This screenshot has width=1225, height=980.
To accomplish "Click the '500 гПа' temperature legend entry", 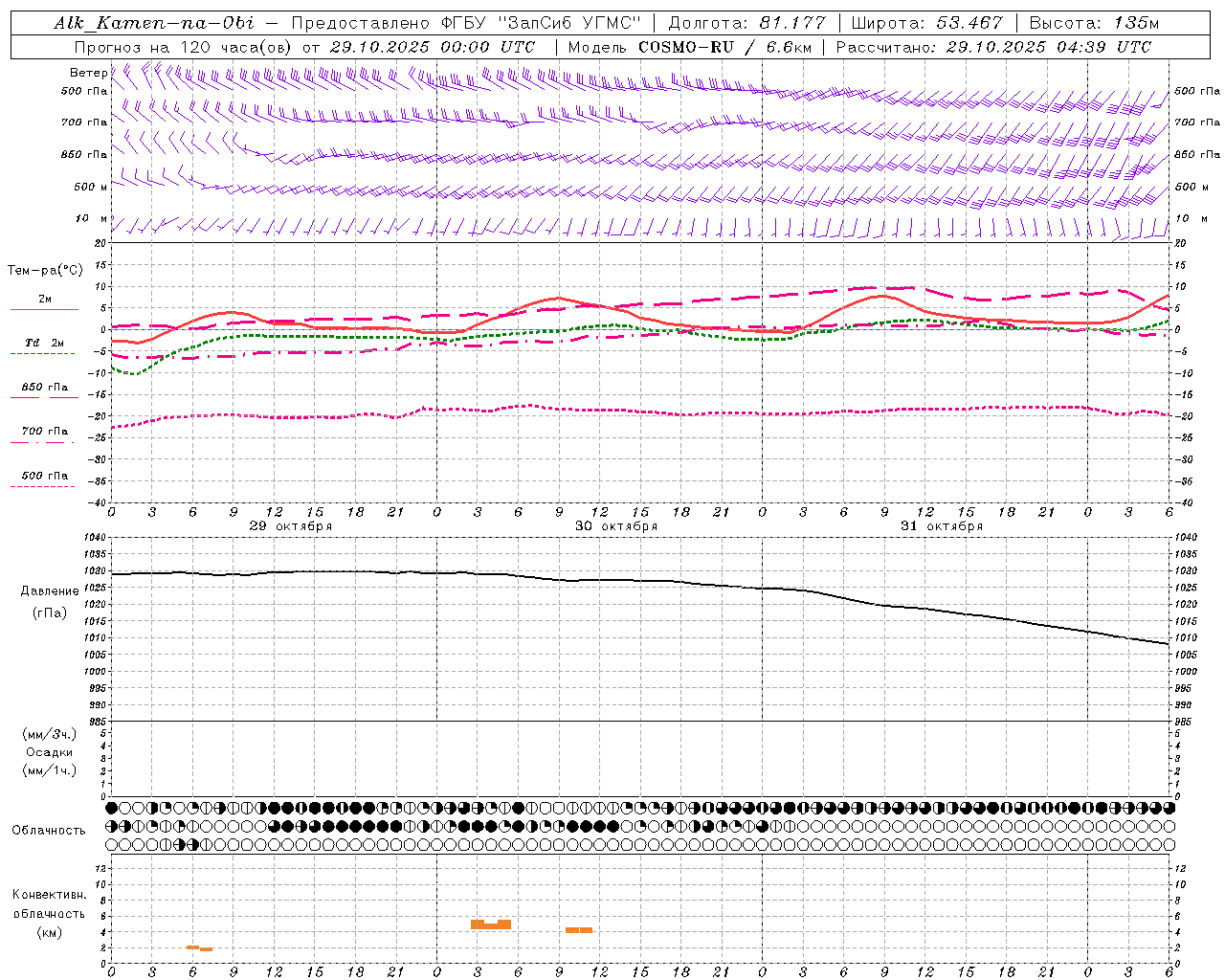I will tap(44, 476).
